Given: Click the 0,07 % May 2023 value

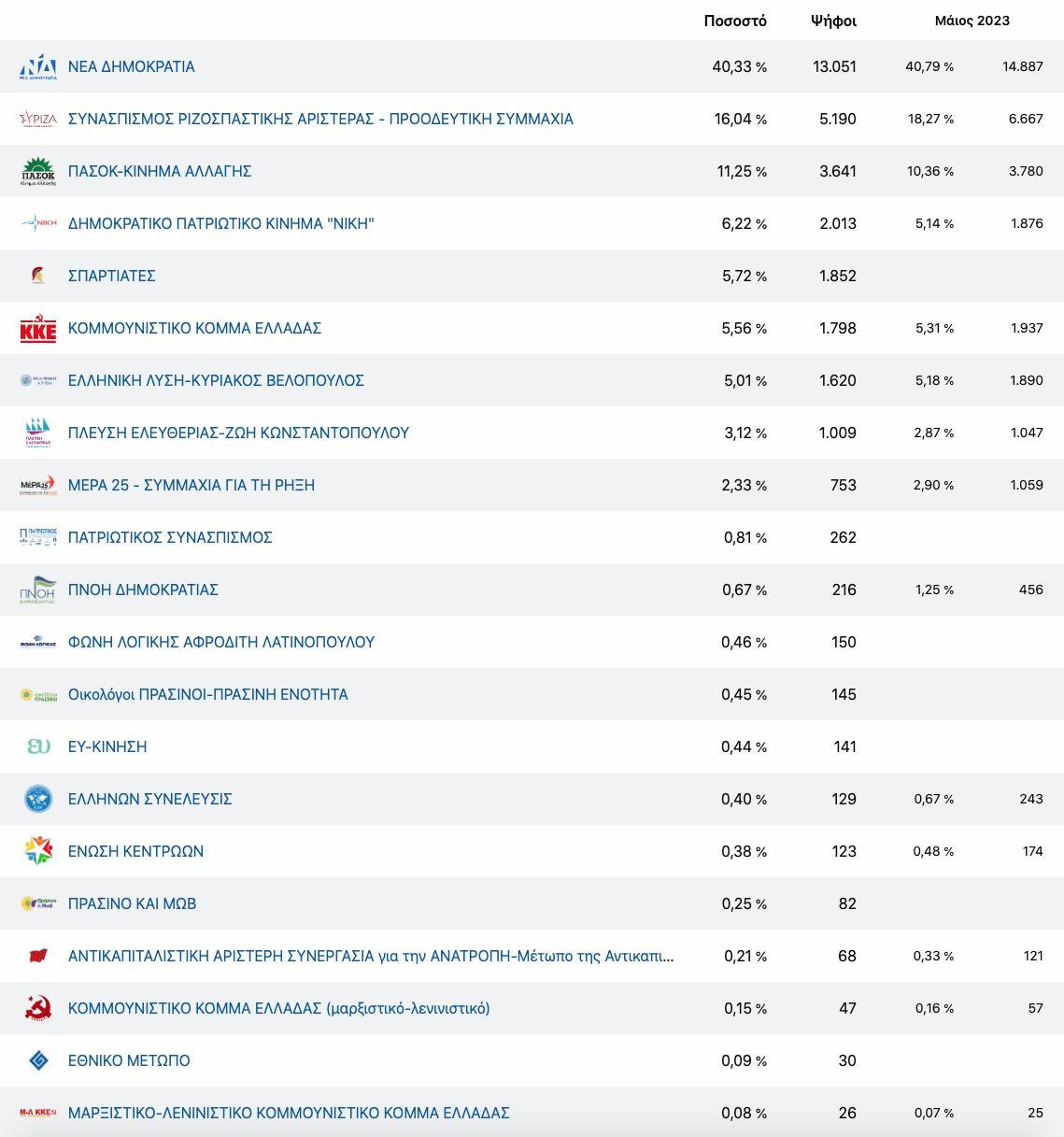Looking at the screenshot, I should (x=934, y=1113).
